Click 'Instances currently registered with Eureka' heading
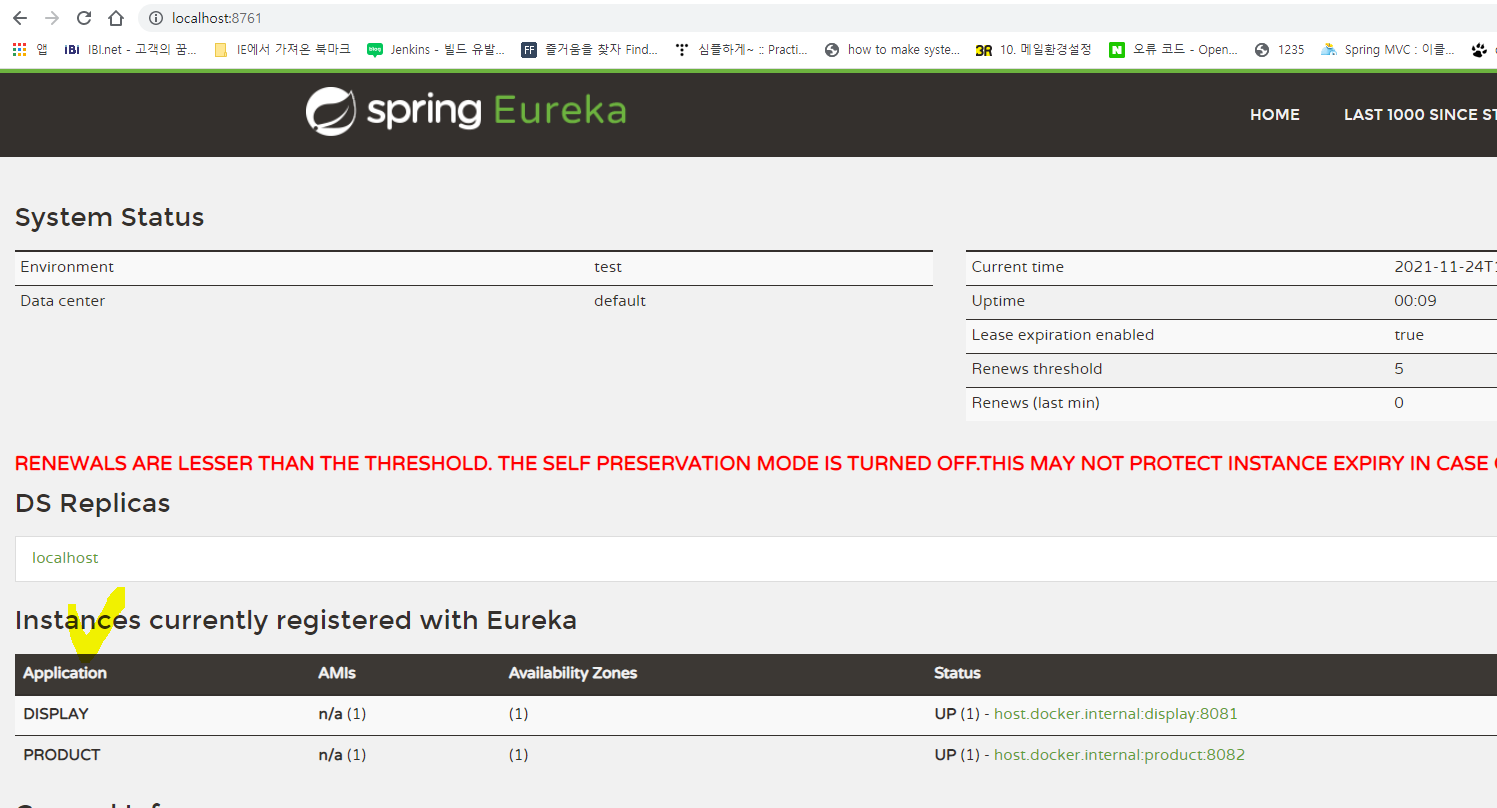This screenshot has height=808, width=1497. [x=296, y=620]
